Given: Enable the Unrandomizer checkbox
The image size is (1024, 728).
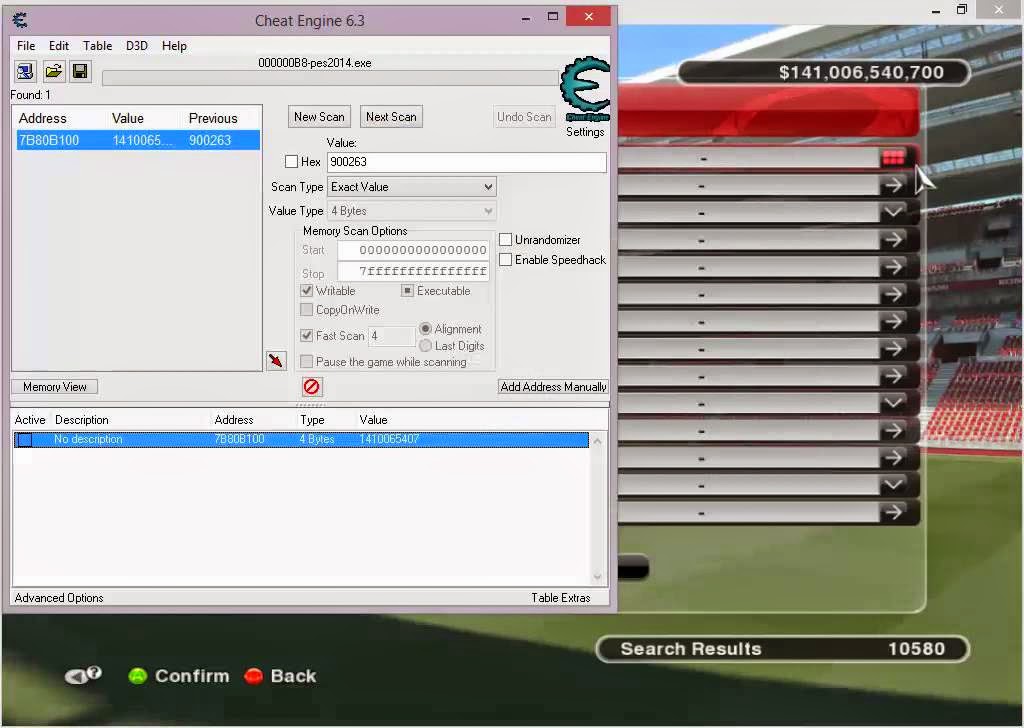Looking at the screenshot, I should [505, 240].
